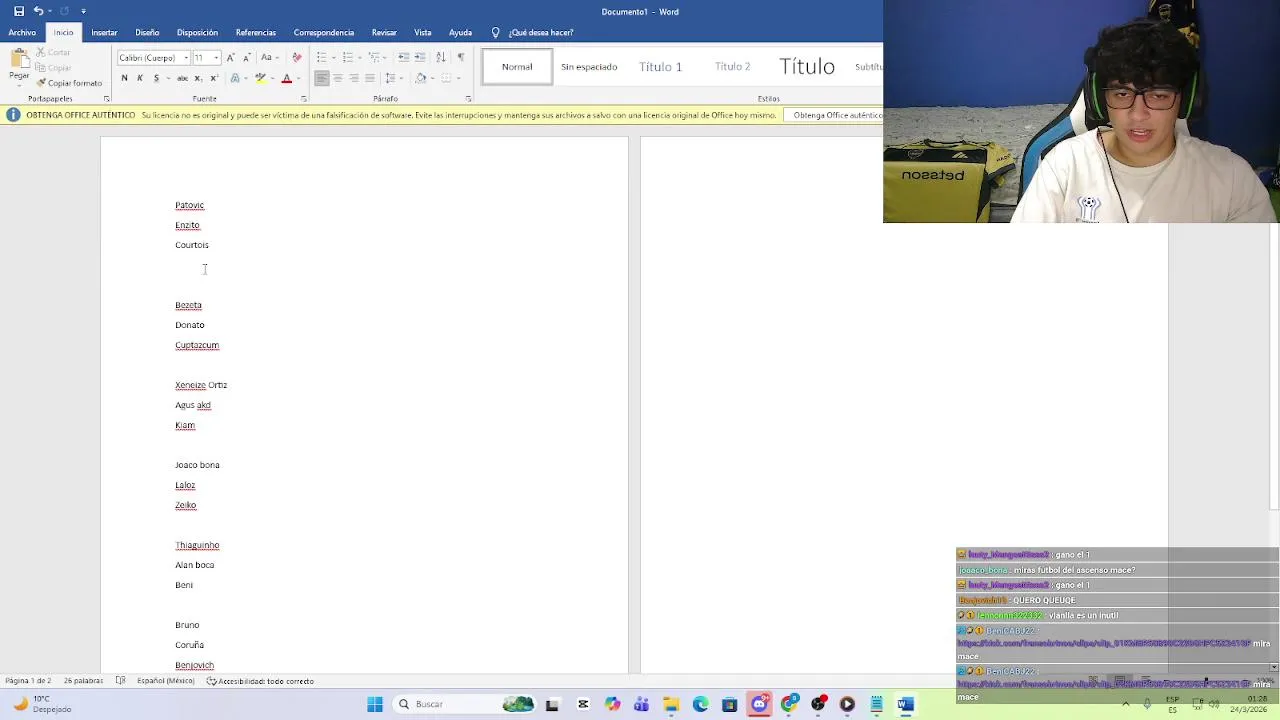Screen dimensions: 1280x720
Task: Open text effects and typography icon
Action: [235, 78]
